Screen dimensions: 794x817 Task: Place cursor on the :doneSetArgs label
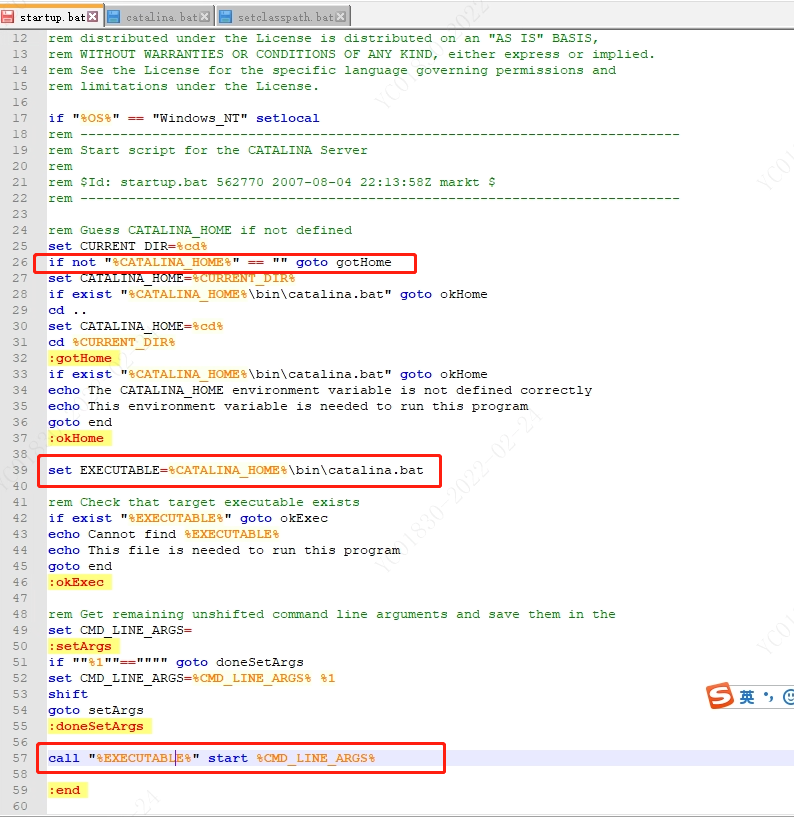pyautogui.click(x=96, y=726)
